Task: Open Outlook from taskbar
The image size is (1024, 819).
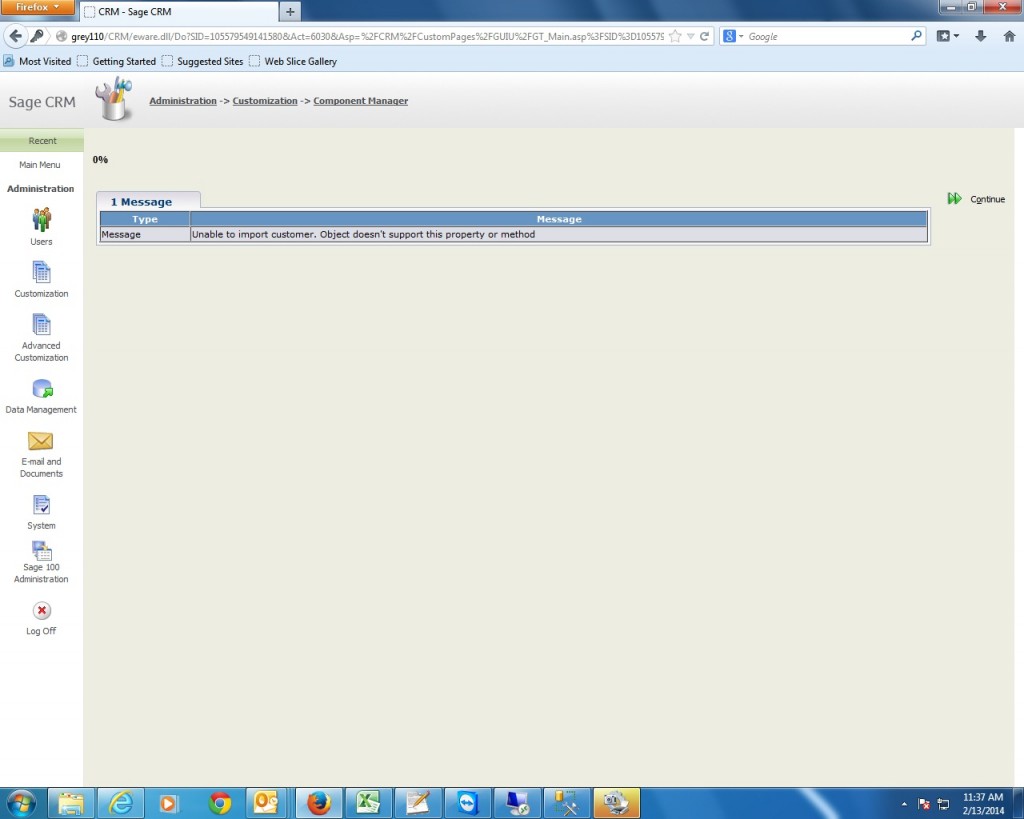Action: point(266,803)
